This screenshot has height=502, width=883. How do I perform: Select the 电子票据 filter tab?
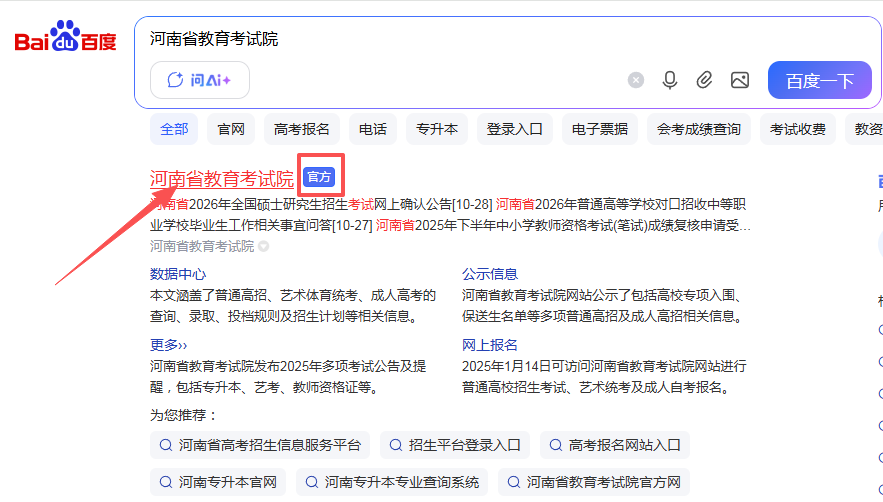click(x=600, y=129)
